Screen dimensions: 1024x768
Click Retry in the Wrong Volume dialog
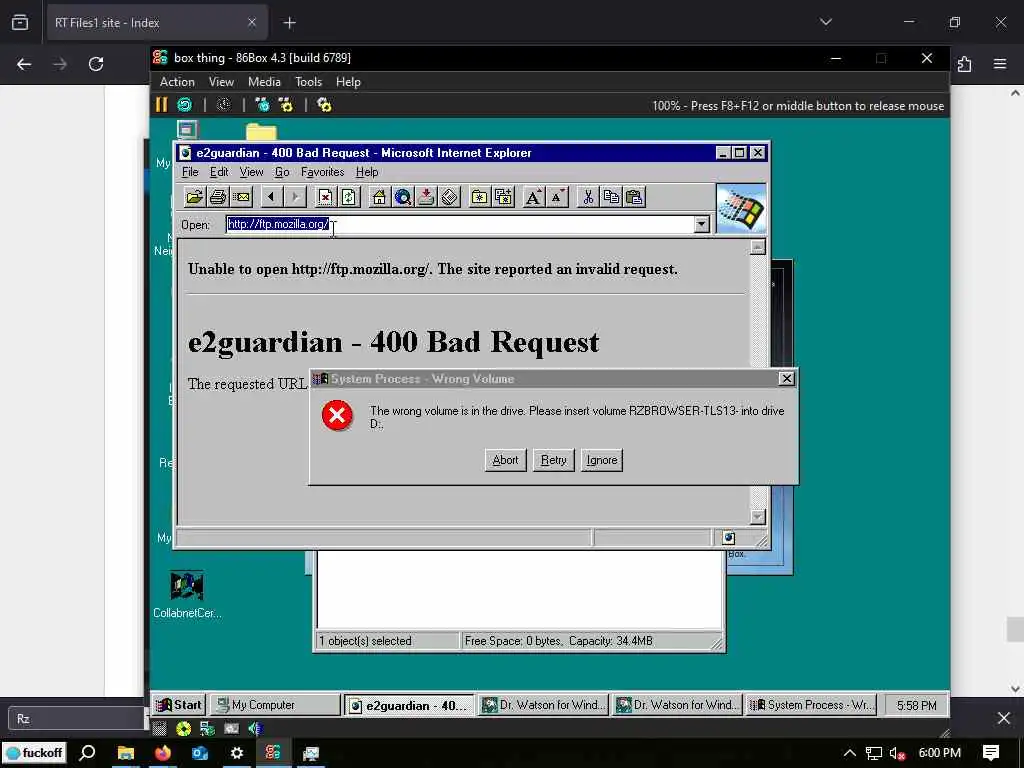point(553,460)
